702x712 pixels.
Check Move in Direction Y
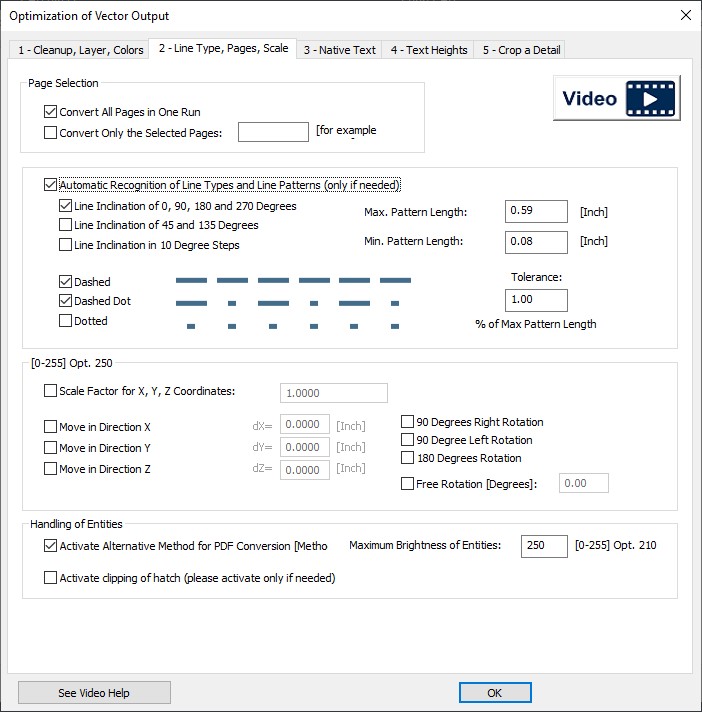click(x=50, y=448)
